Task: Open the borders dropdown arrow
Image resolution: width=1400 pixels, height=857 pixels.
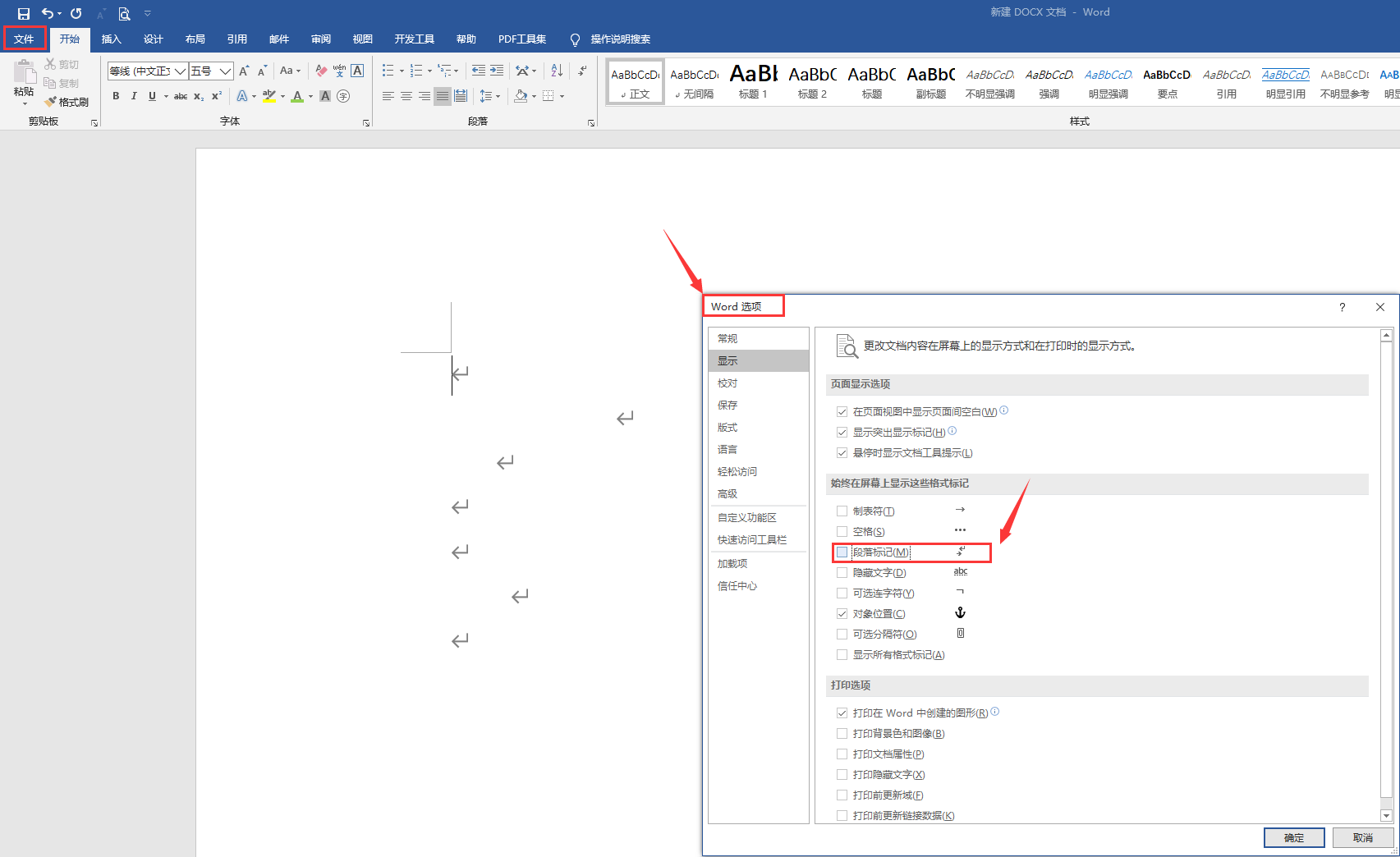Action: tap(562, 97)
